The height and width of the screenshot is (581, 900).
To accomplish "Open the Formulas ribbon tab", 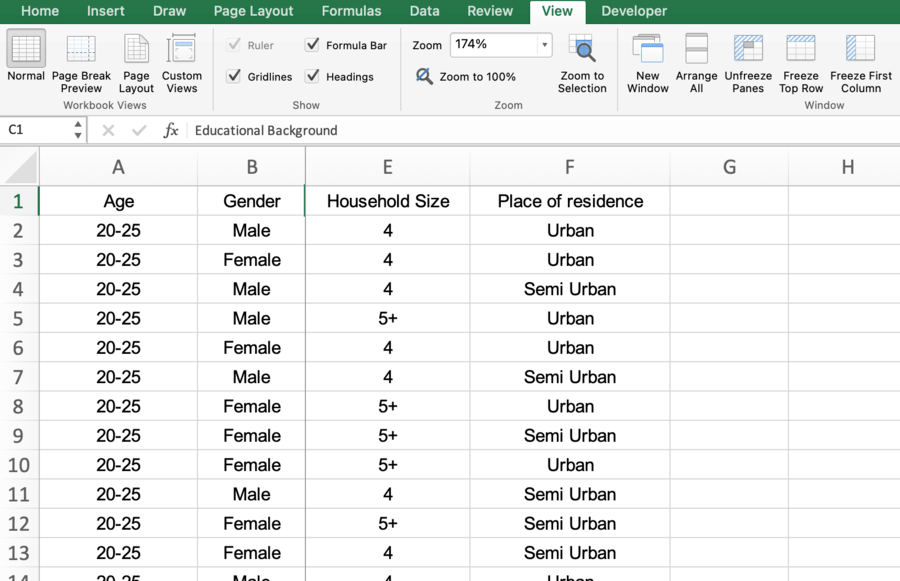I will 351,11.
